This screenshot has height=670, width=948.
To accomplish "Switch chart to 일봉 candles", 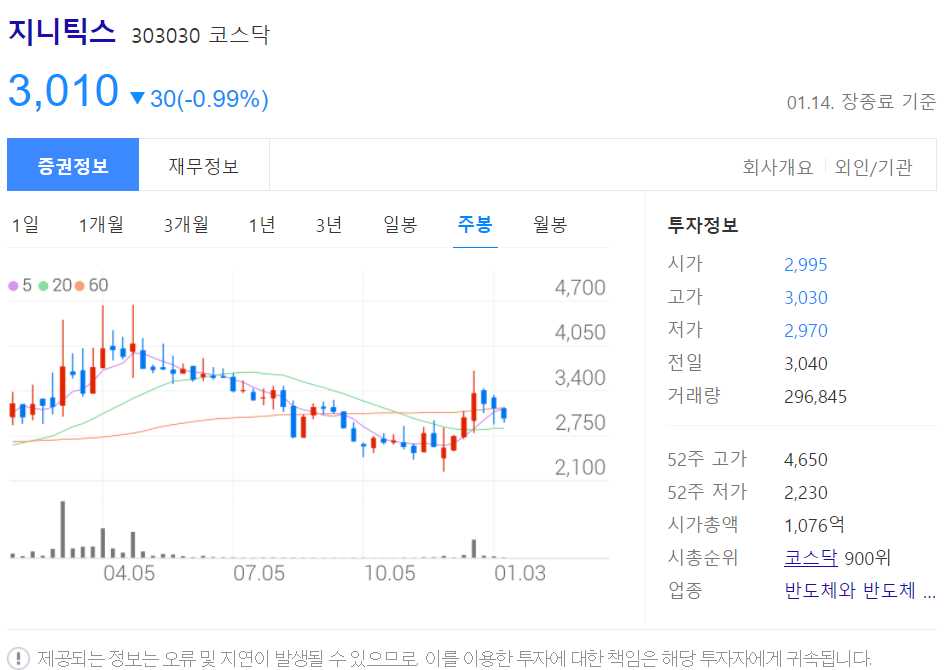I will pos(400,225).
